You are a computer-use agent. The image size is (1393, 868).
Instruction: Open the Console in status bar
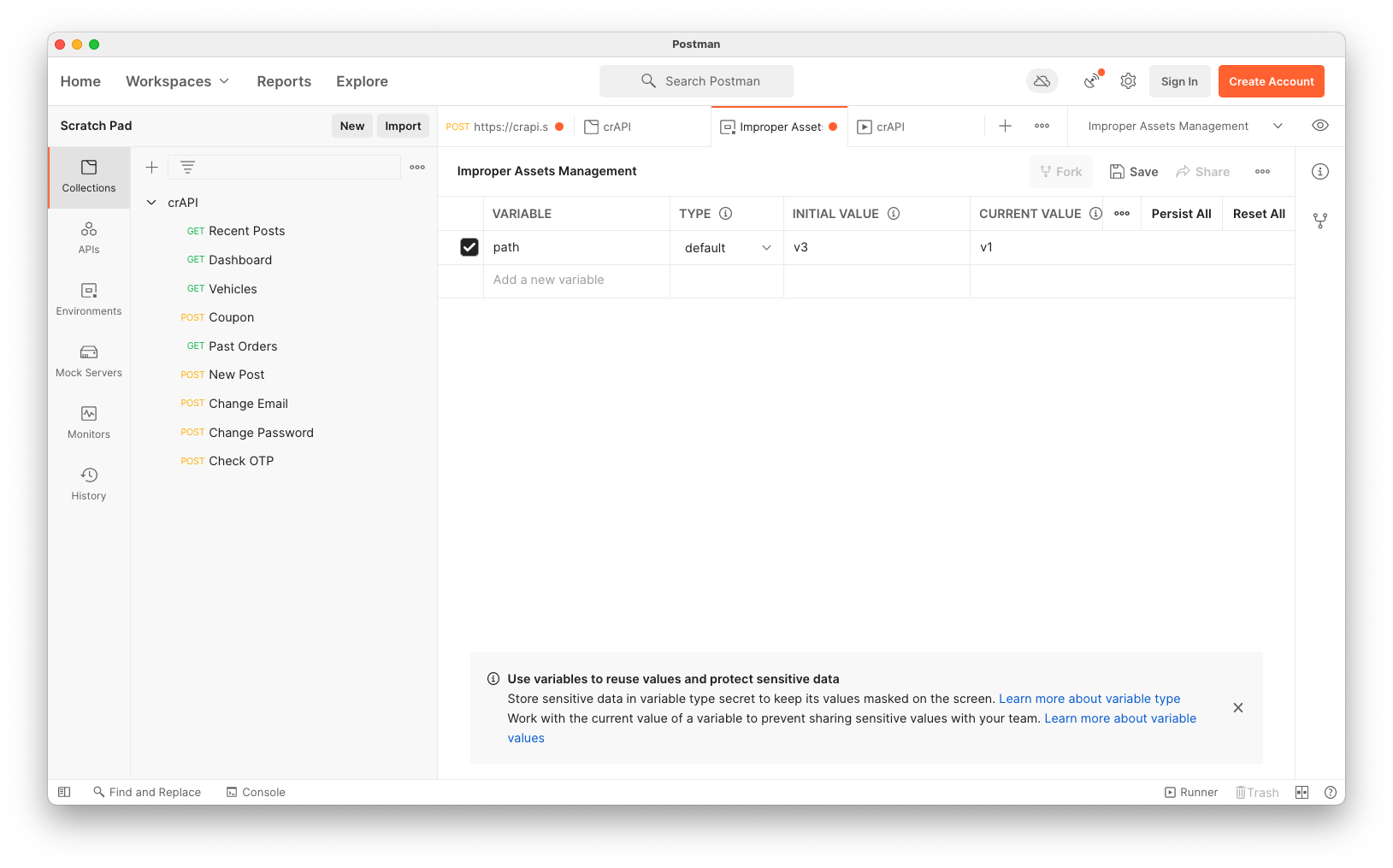pos(256,793)
